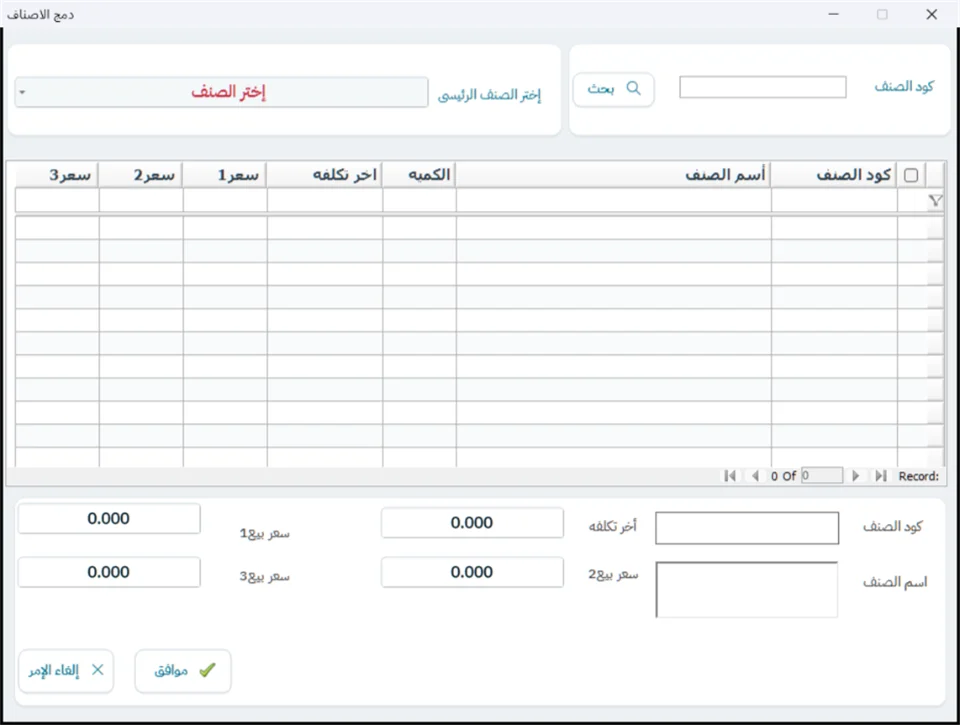Click filter cell under اخر تكلفه column
This screenshot has width=960, height=725.
[325, 200]
